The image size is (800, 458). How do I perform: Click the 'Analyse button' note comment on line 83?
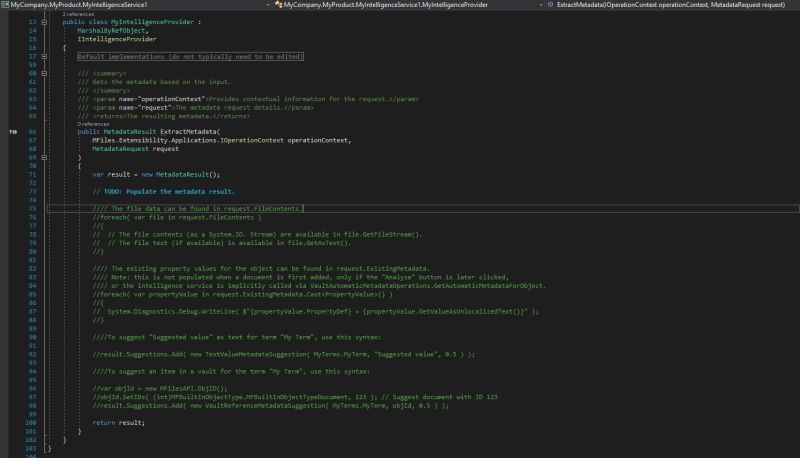tap(301, 277)
